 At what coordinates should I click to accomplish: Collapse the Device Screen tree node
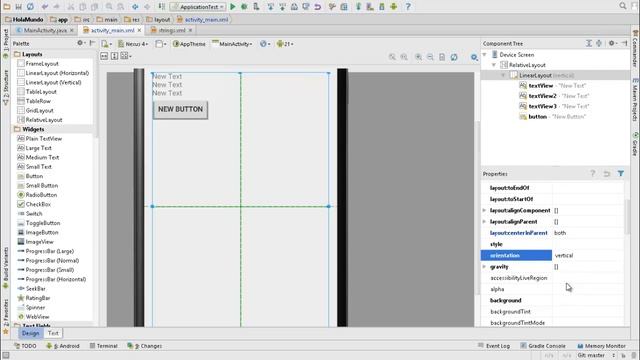tap(485, 54)
